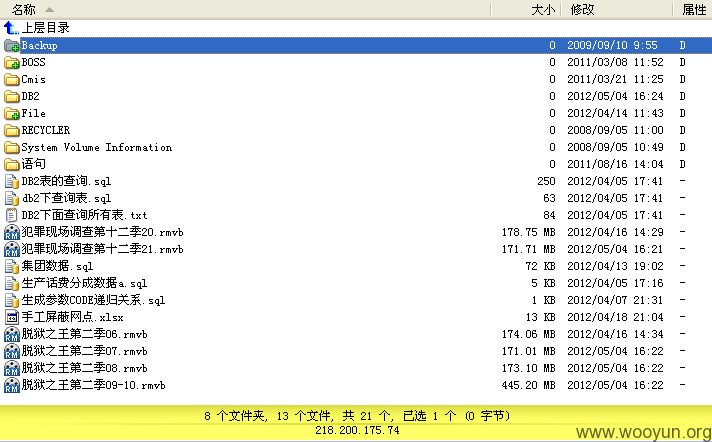Select file 脱狱之王第二季09-10.rmvb
The image size is (712, 442).
tap(94, 385)
